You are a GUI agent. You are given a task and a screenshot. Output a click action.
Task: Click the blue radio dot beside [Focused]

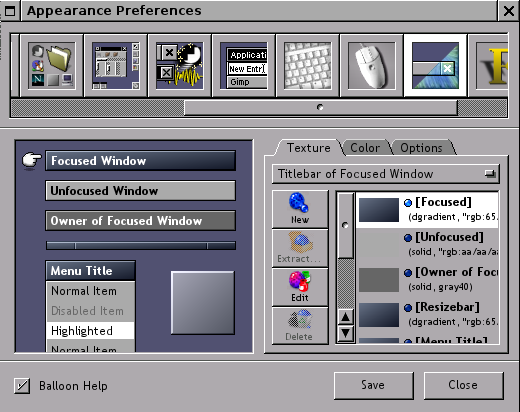pos(408,203)
